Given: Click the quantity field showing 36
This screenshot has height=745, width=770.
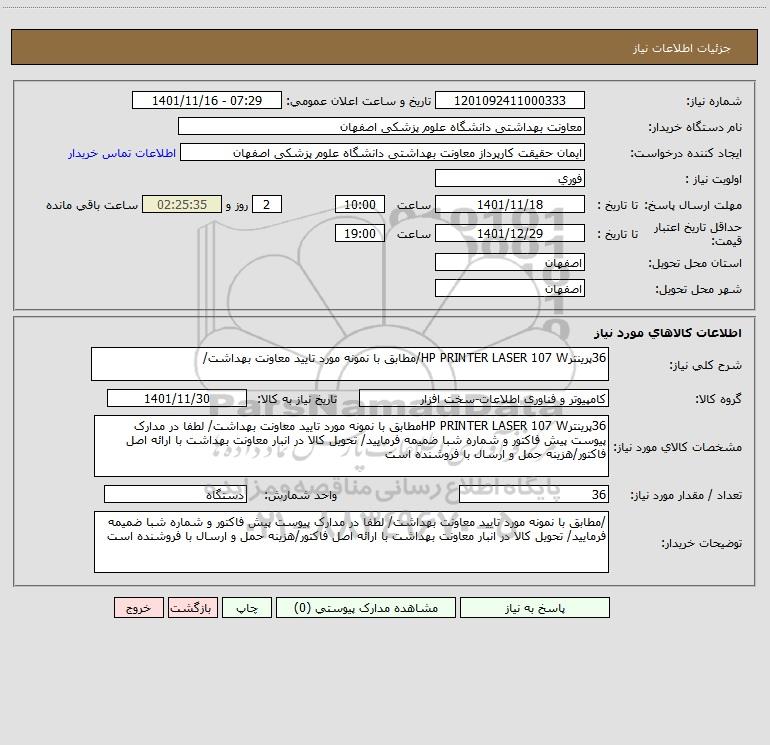Looking at the screenshot, I should (534, 494).
